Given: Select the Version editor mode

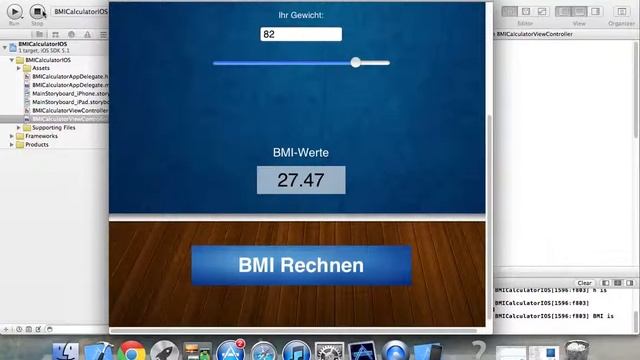Looking at the screenshot, I should (542, 11).
